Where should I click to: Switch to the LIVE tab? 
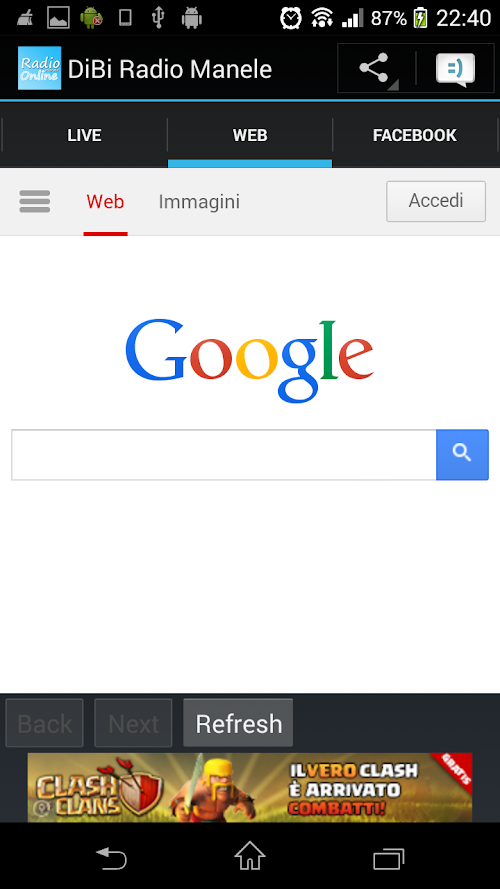[84, 136]
